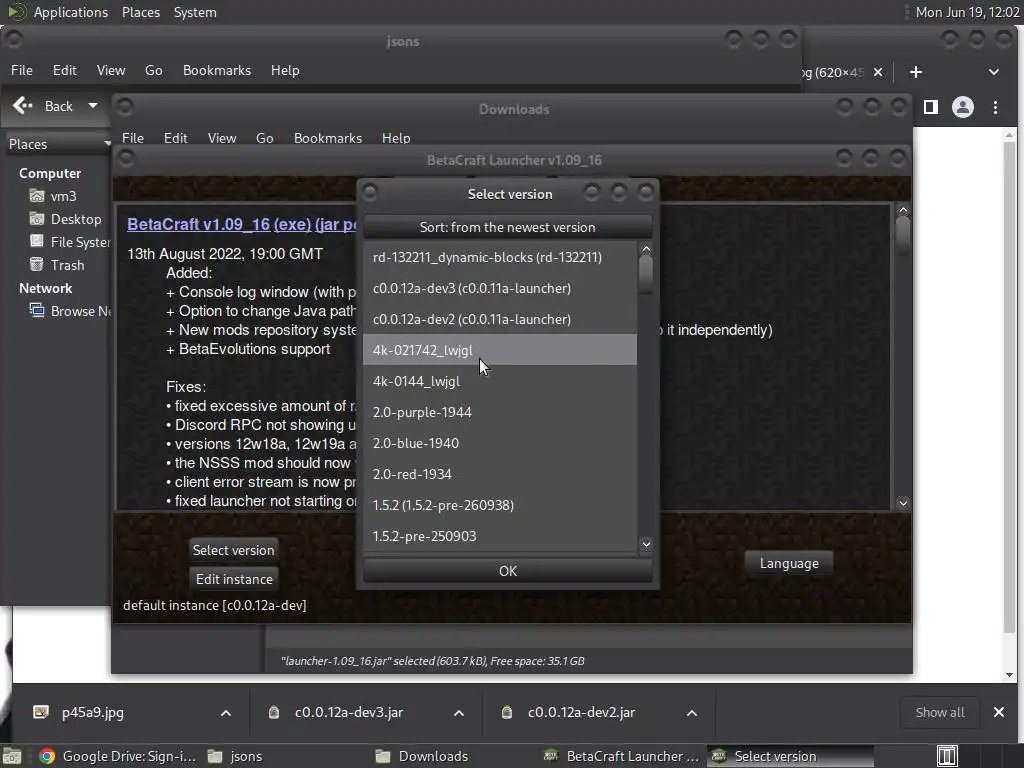Expand c0.0.12a-dev2.jar download options chevron
1024x768 pixels.
[692, 712]
